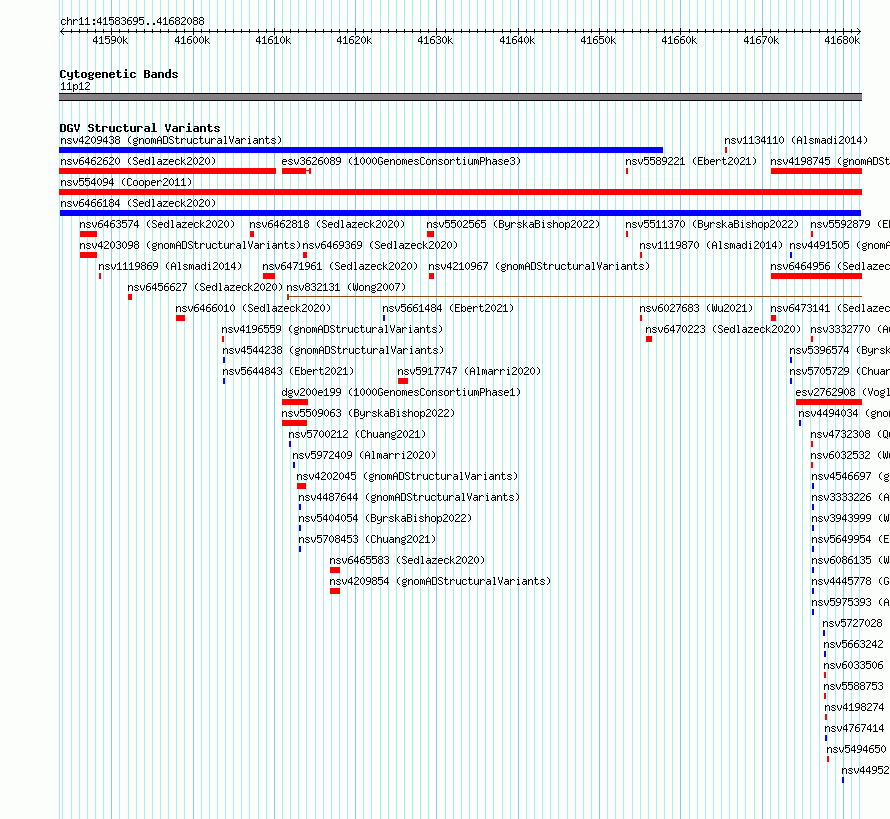Click nsv1119870 (Alsmadi2014) label

pyautogui.click(x=711, y=245)
